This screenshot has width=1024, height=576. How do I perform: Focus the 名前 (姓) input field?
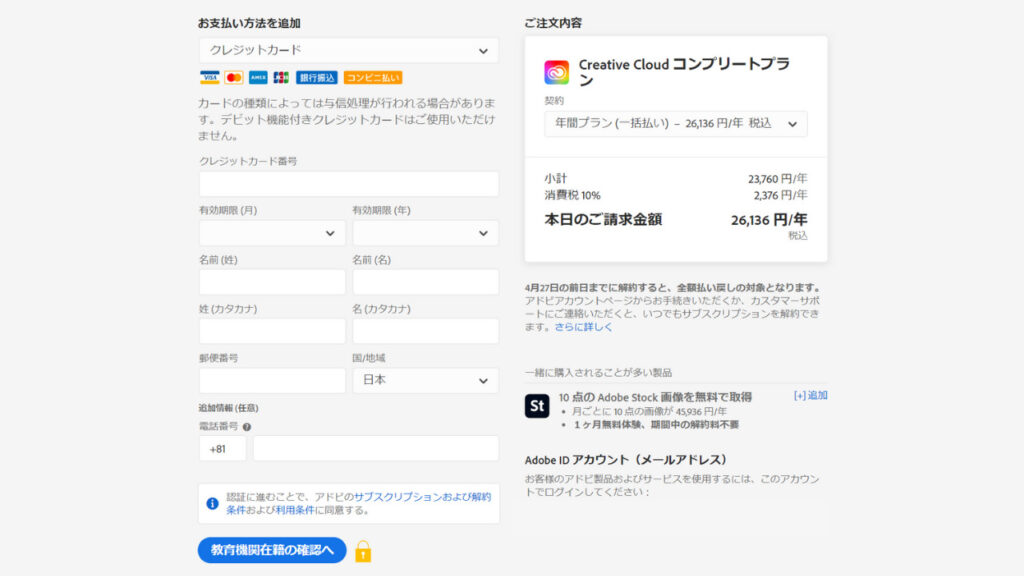click(x=272, y=282)
